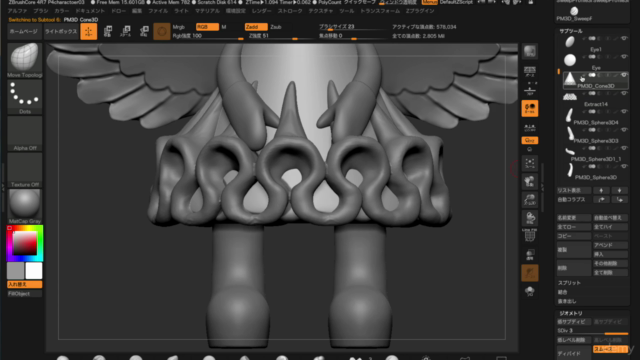The width and height of the screenshot is (640, 360).
Task: Click the ディバイド divide button
Action: coord(574,353)
